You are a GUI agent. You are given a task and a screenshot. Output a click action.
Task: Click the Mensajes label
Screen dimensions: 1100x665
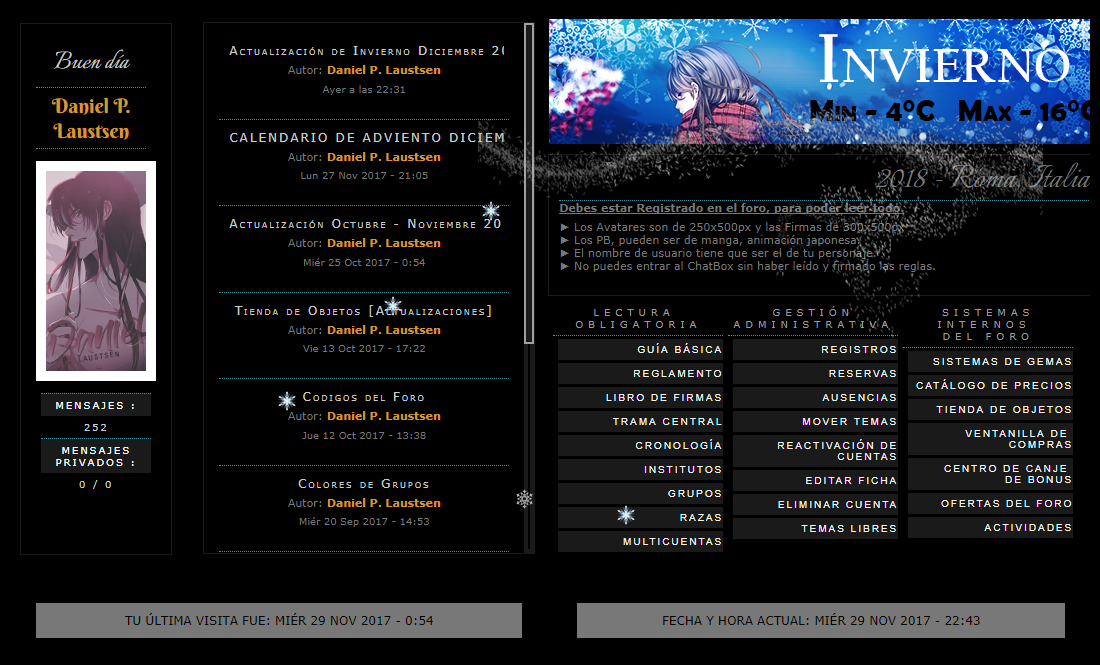pos(95,405)
